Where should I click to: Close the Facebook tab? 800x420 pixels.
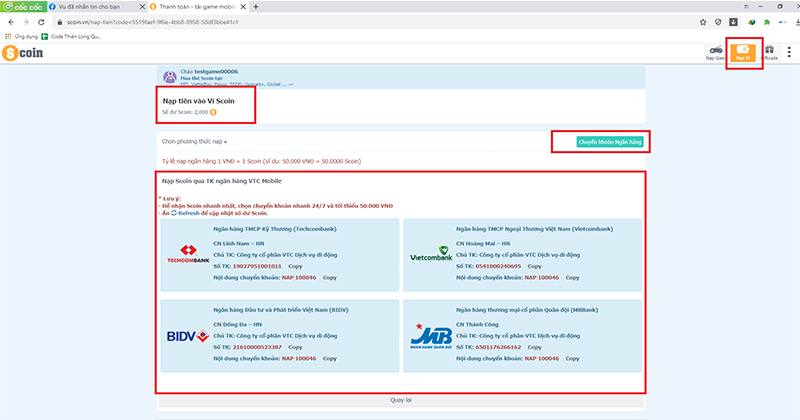(x=142, y=7)
